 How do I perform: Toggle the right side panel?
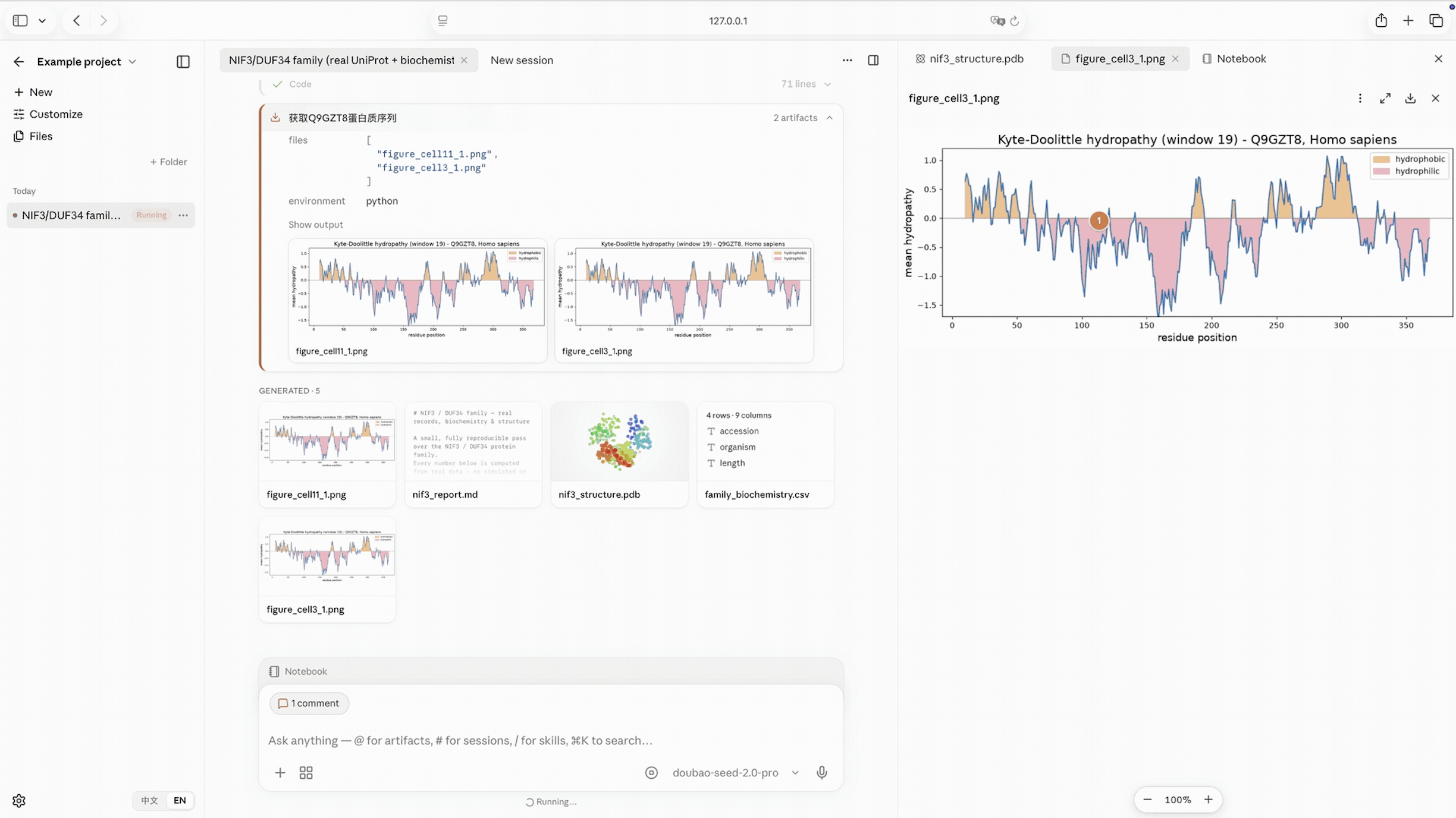(x=873, y=60)
